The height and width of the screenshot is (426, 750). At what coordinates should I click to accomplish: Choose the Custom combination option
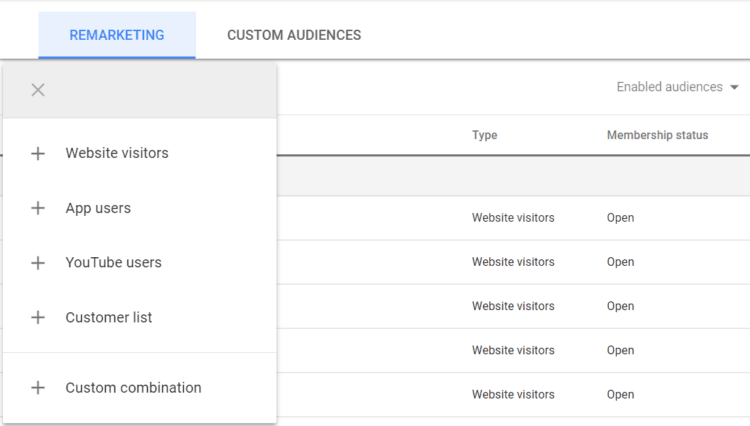(x=133, y=388)
